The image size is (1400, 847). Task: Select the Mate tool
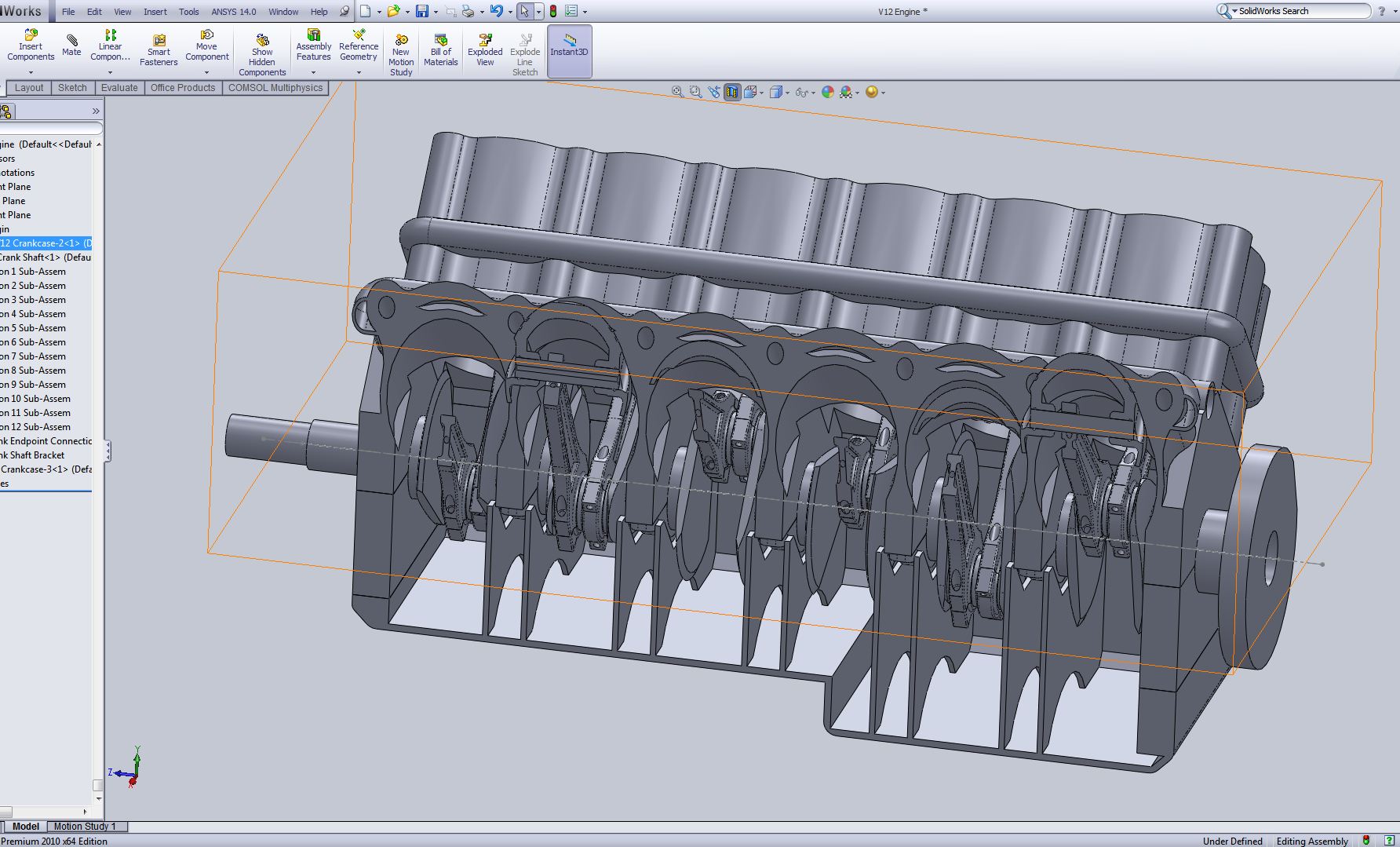coord(71,46)
